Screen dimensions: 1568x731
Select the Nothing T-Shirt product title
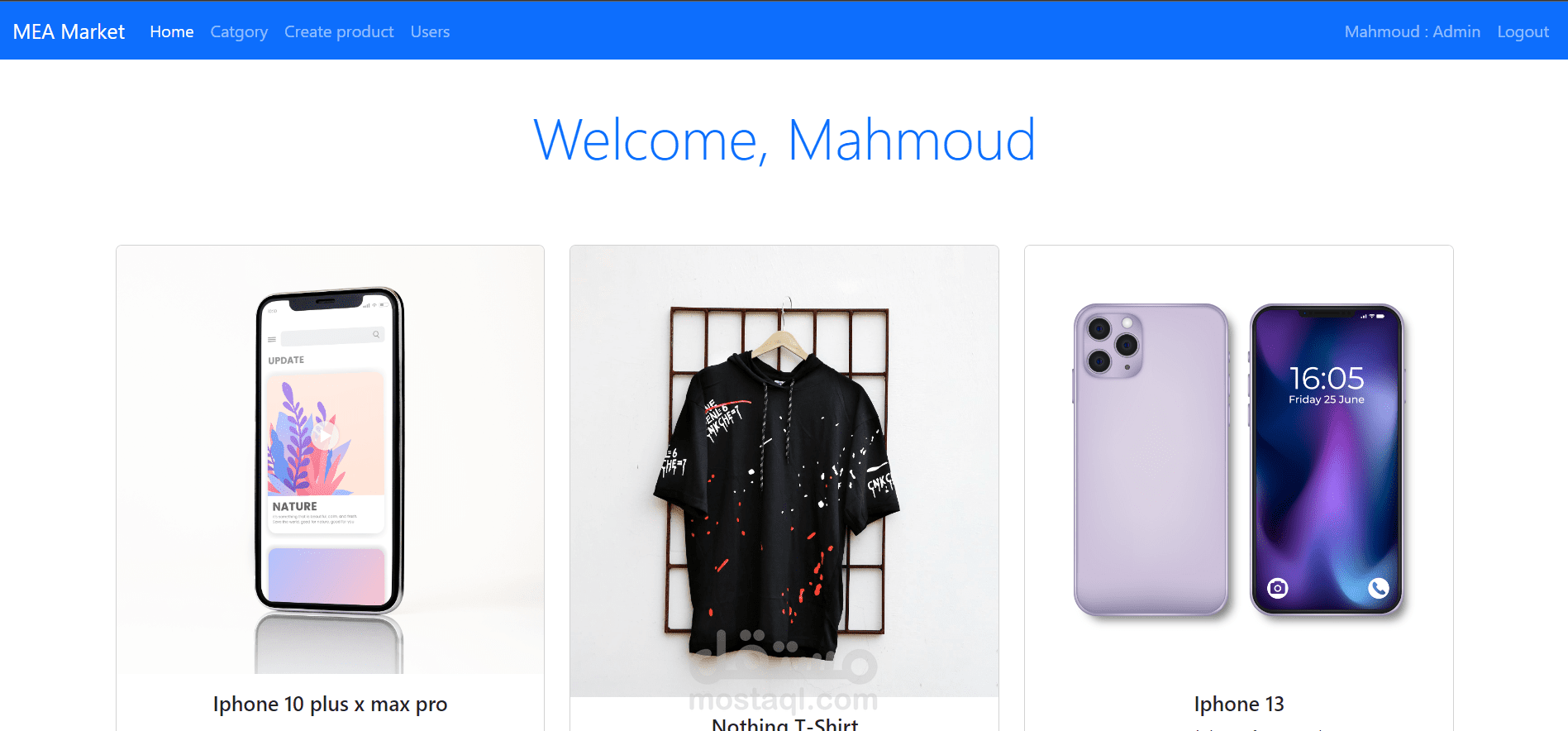784,724
